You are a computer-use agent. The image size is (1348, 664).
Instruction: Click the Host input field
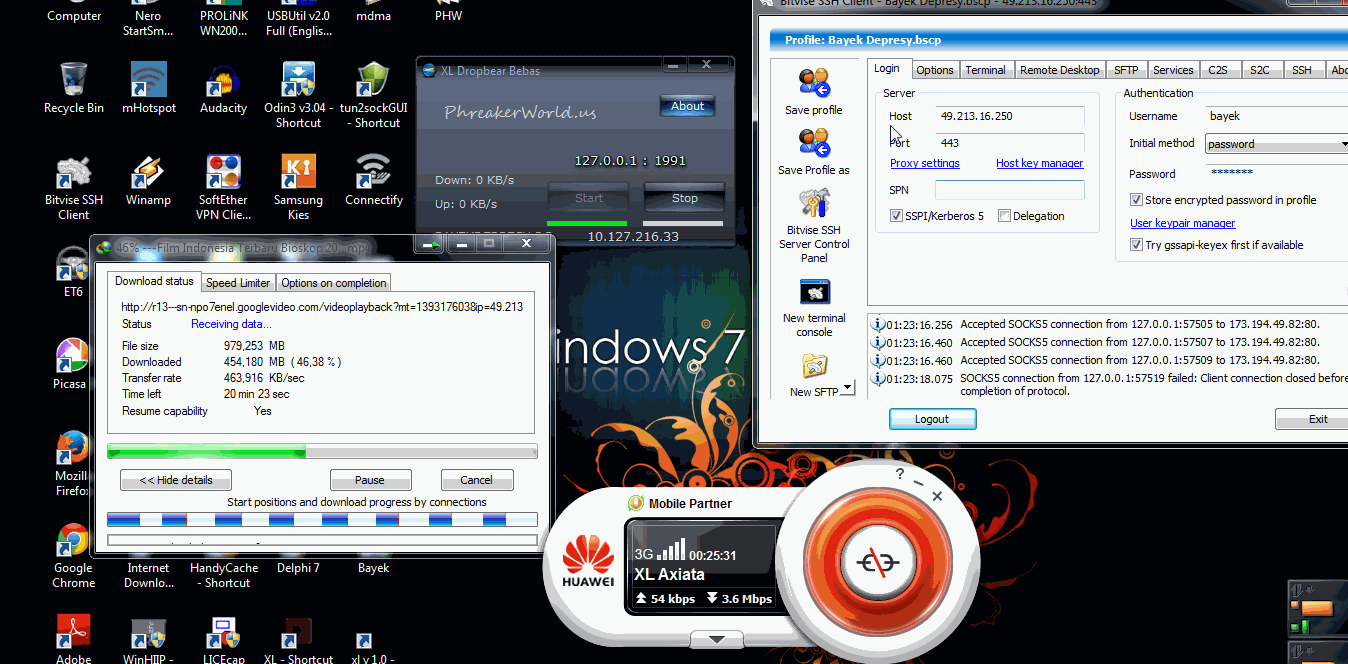coord(1010,116)
